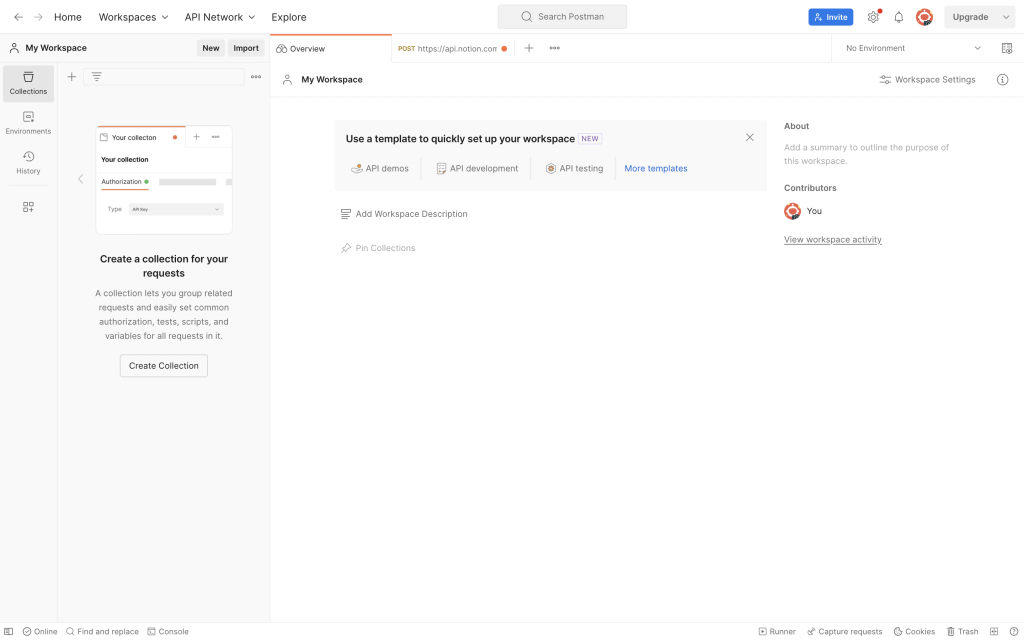
Task: Open the Upgrade dropdown arrow
Action: tap(1006, 17)
